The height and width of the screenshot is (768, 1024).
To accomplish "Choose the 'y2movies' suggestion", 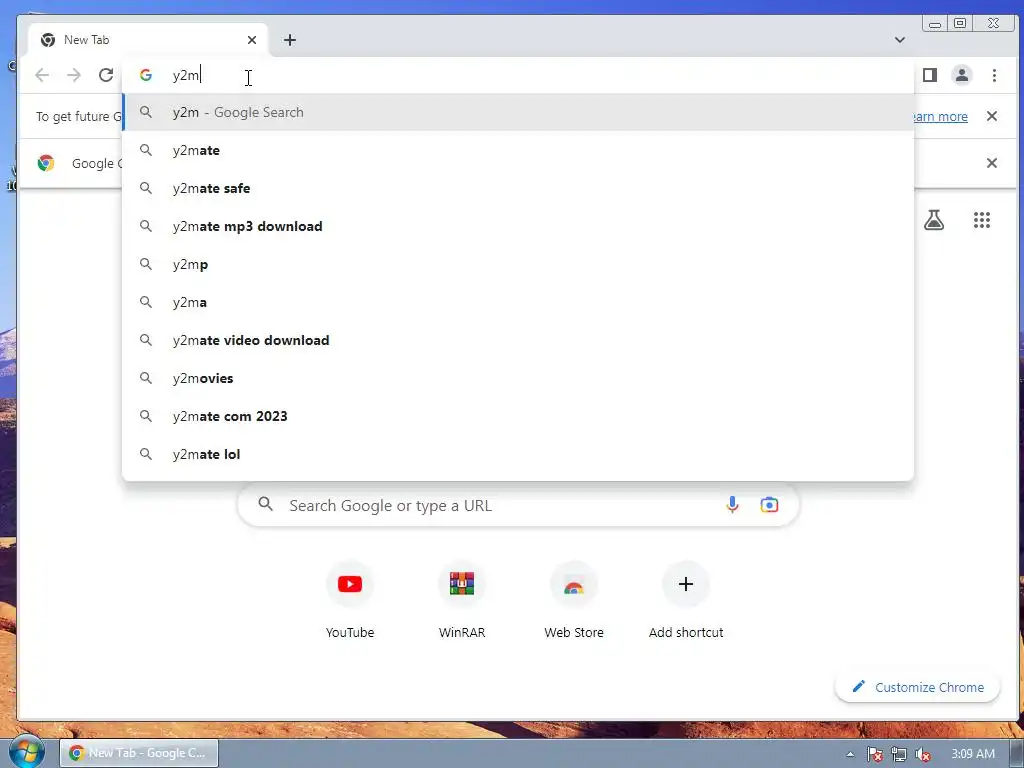I will click(x=518, y=378).
